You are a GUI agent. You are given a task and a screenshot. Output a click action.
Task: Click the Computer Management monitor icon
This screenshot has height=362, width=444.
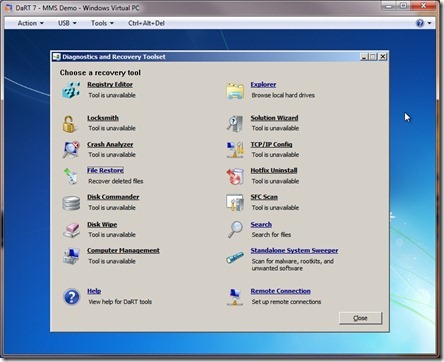point(71,256)
